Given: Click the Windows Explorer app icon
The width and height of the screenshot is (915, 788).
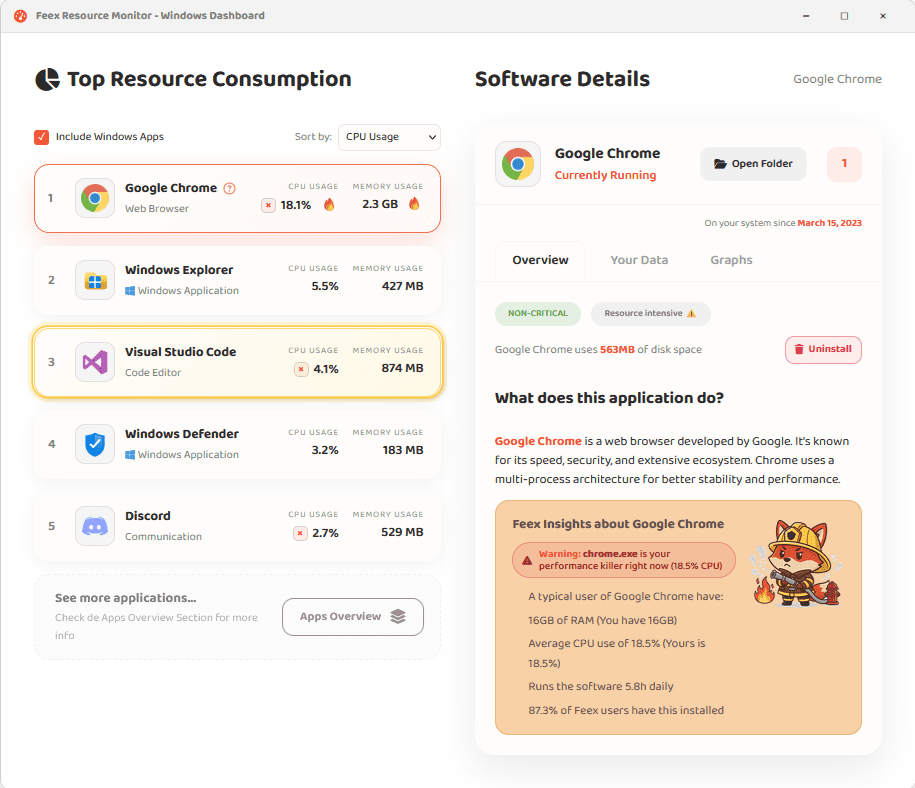Looking at the screenshot, I should (95, 280).
